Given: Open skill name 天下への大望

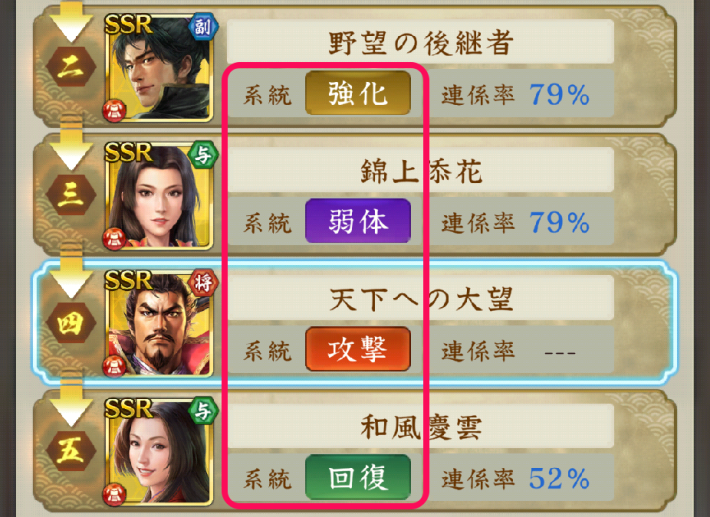Looking at the screenshot, I should (421, 298).
